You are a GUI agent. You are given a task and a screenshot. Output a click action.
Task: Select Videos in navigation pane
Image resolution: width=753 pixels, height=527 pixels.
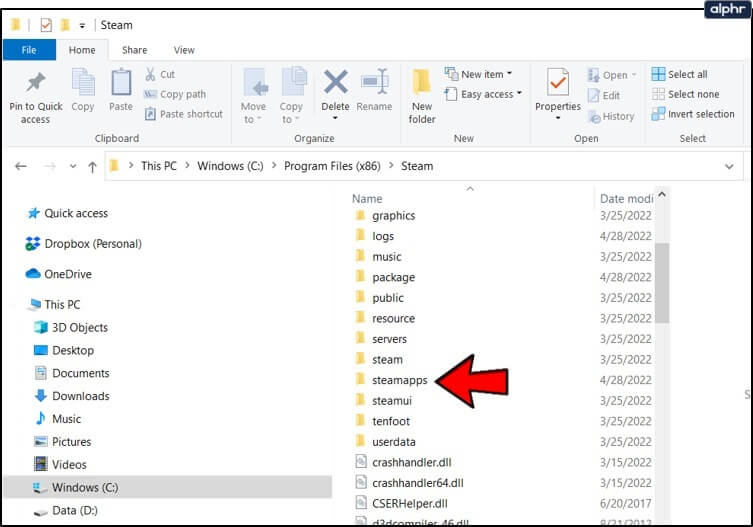(x=61, y=465)
